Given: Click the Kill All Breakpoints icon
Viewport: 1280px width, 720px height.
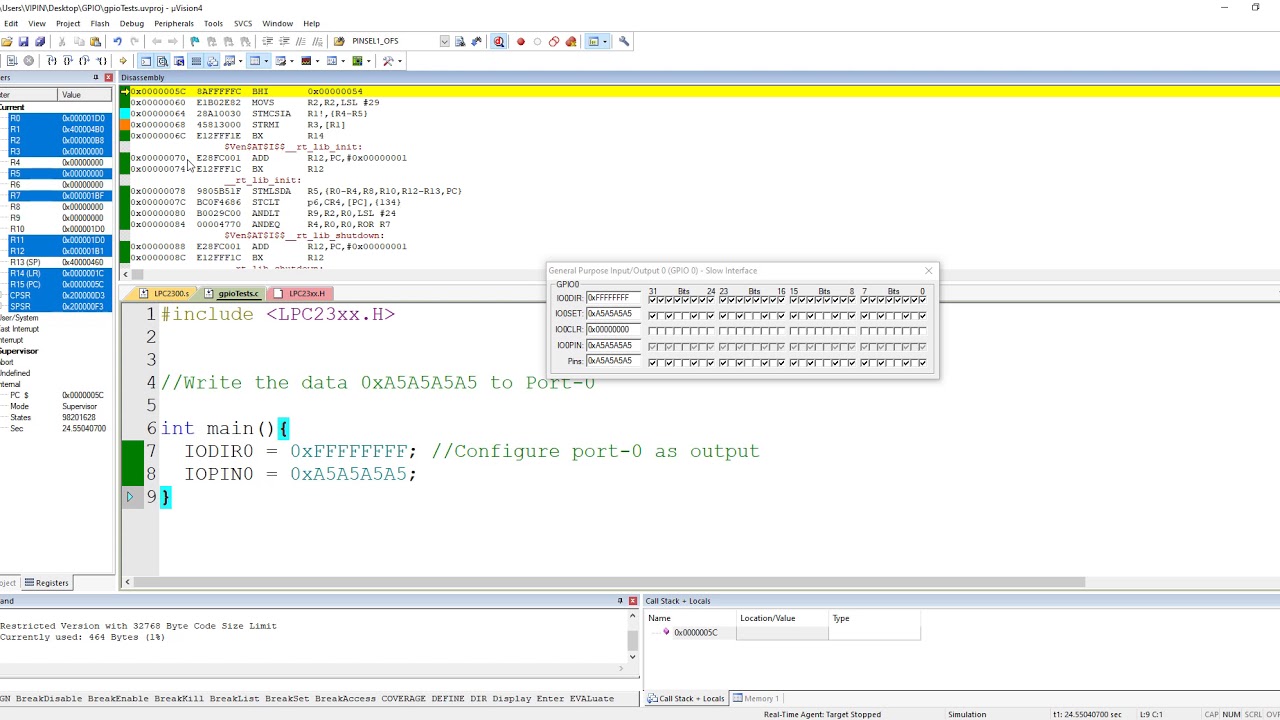Looking at the screenshot, I should [570, 41].
